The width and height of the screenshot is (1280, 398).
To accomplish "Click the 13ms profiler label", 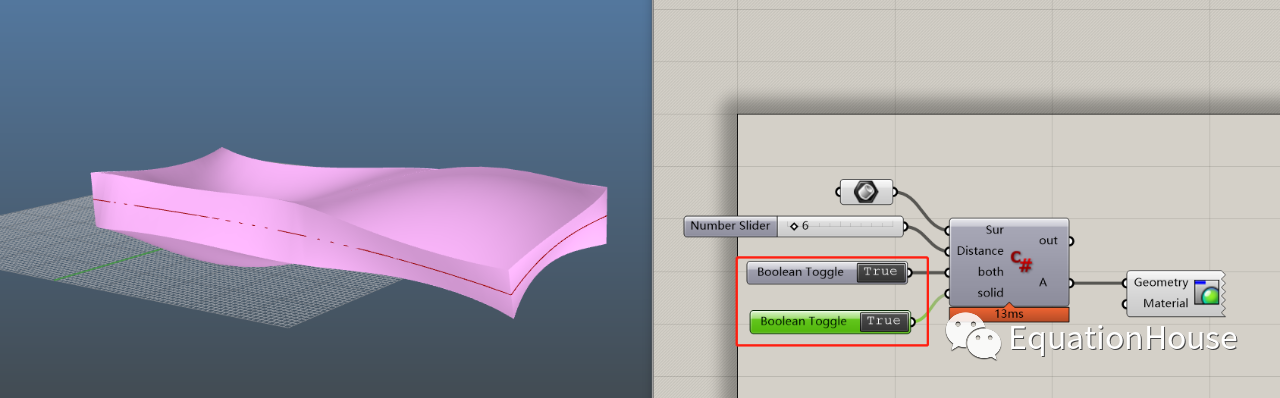I will [x=1008, y=314].
